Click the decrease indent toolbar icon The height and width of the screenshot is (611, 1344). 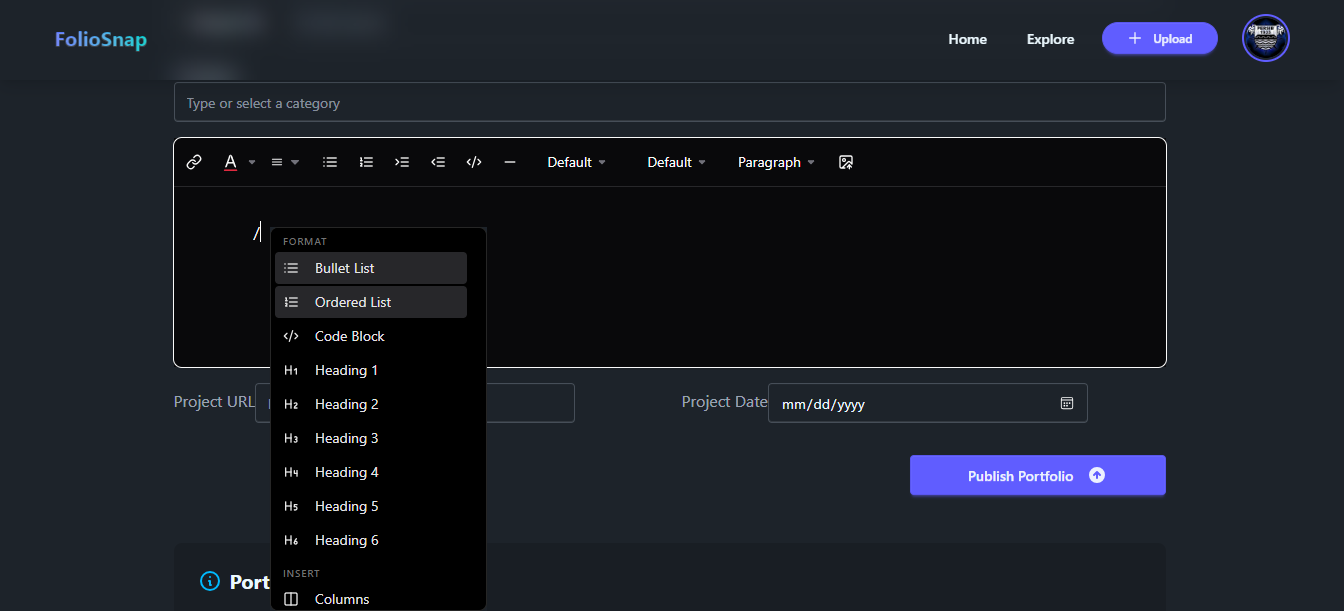438,162
